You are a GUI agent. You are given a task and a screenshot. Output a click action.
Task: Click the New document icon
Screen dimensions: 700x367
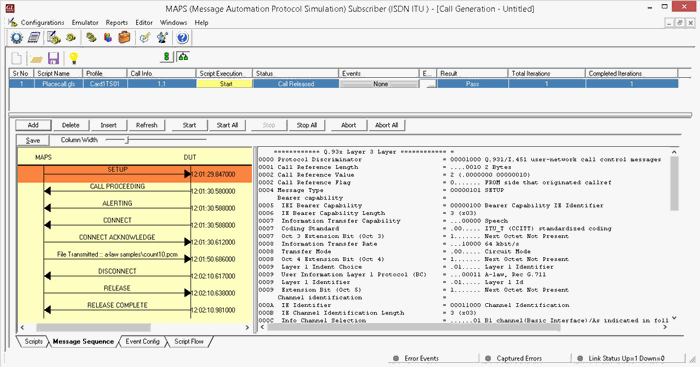click(x=17, y=58)
